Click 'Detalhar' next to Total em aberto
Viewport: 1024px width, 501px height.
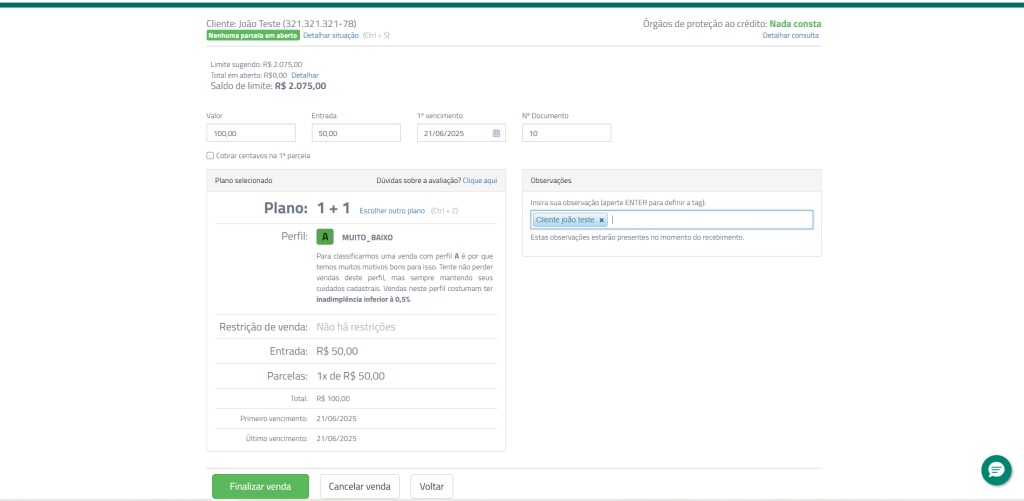305,75
